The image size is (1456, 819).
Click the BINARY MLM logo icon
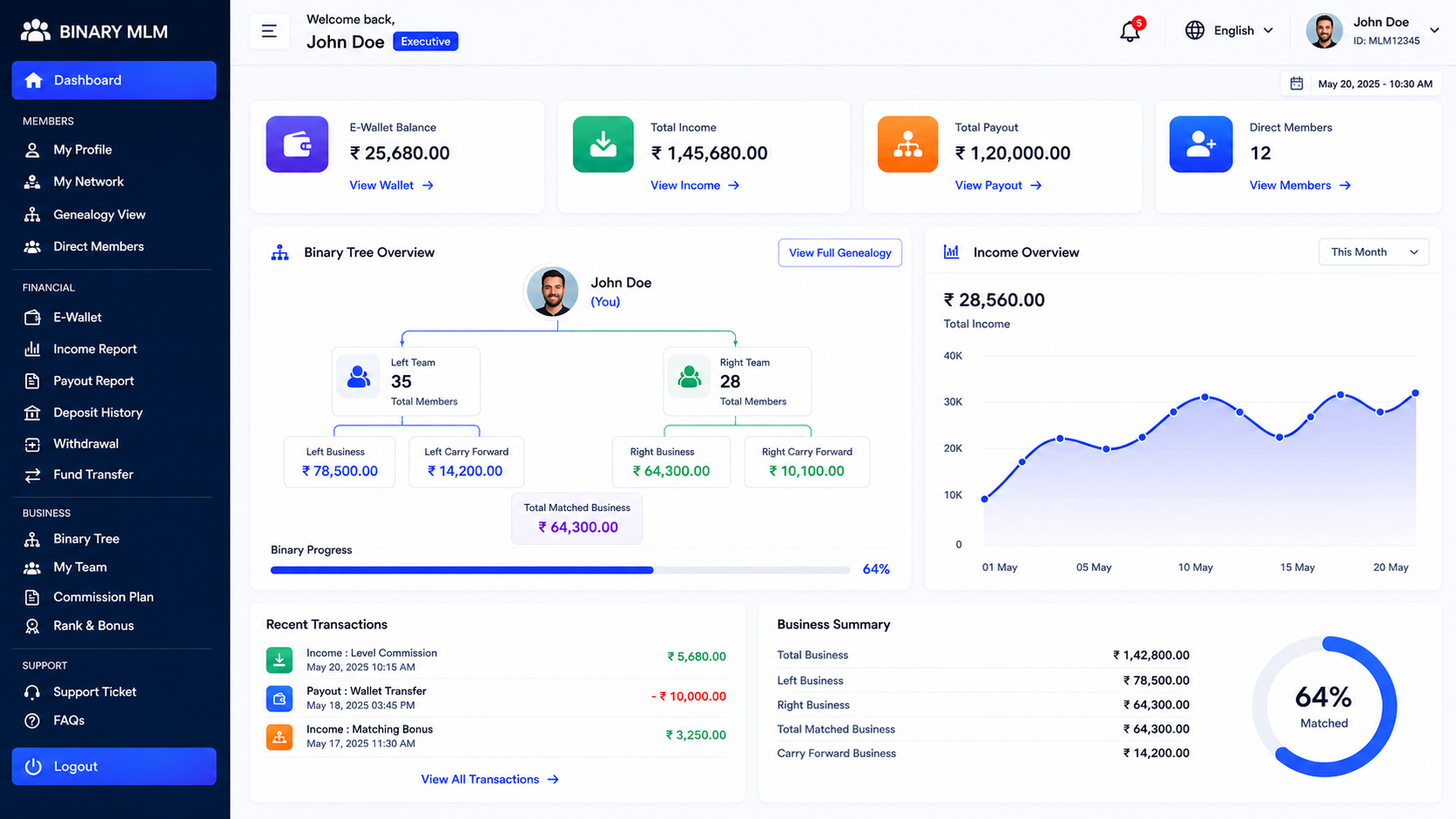[x=36, y=31]
